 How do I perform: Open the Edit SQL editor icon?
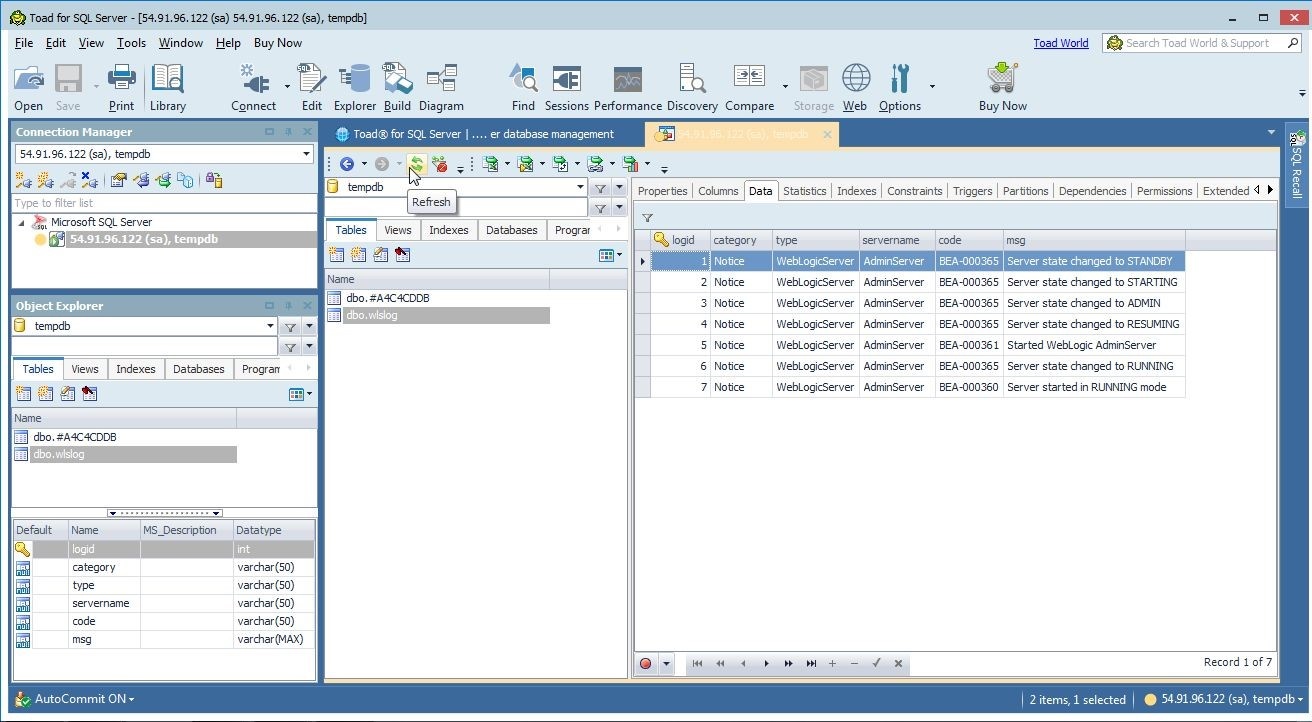point(312,88)
